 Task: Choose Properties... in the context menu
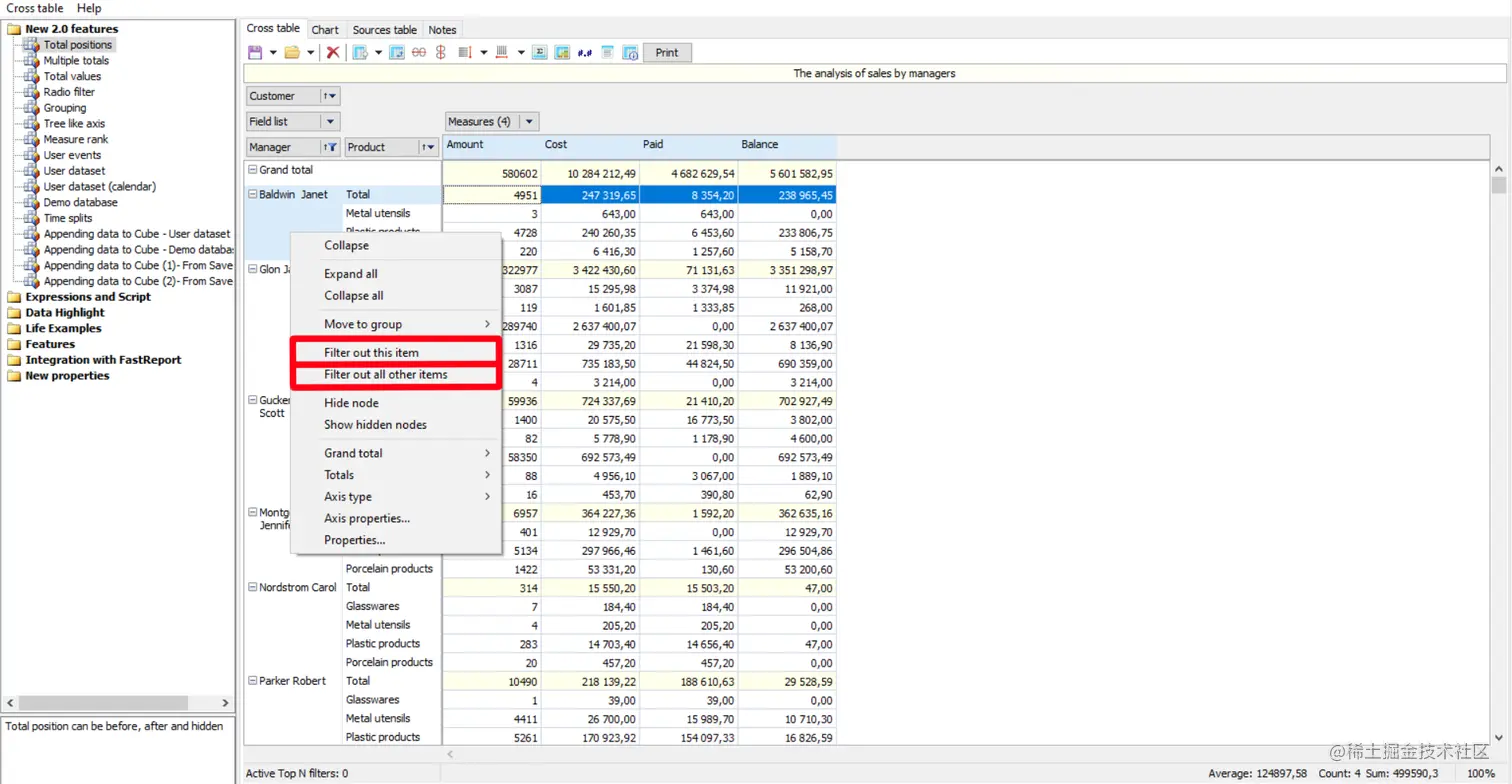point(396,541)
